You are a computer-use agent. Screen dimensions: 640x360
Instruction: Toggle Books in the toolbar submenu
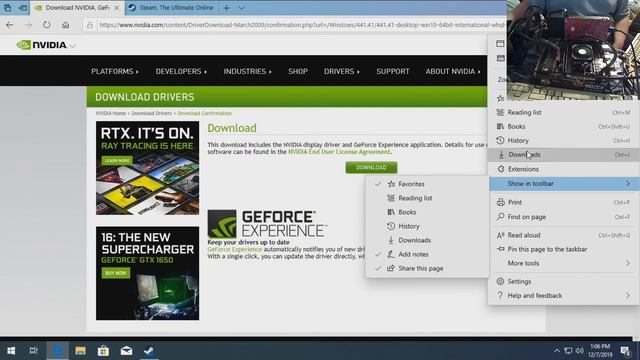tap(427, 212)
